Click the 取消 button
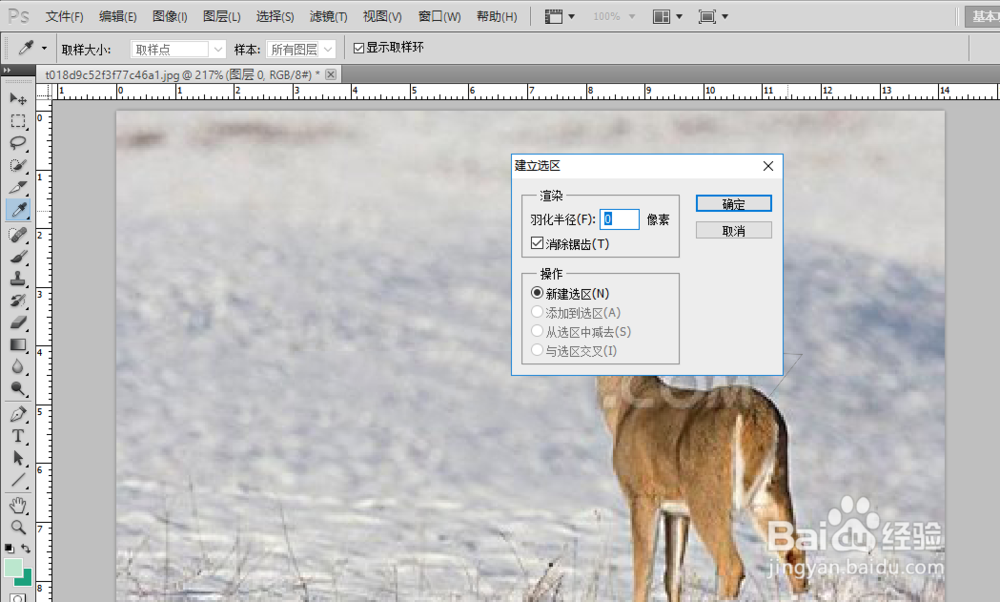This screenshot has height=602, width=1000. click(x=733, y=230)
